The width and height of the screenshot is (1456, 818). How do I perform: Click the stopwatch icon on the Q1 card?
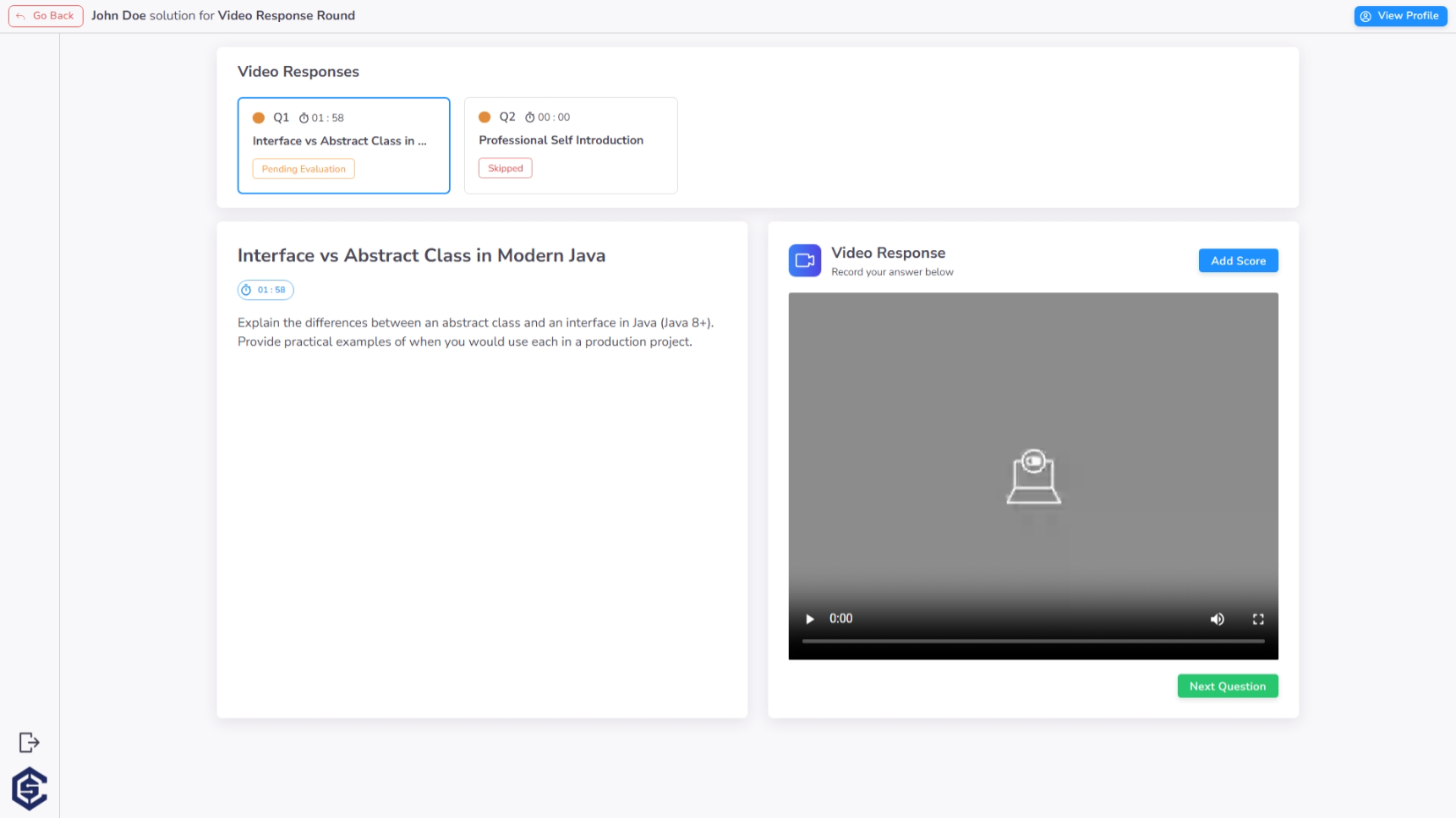tap(303, 117)
